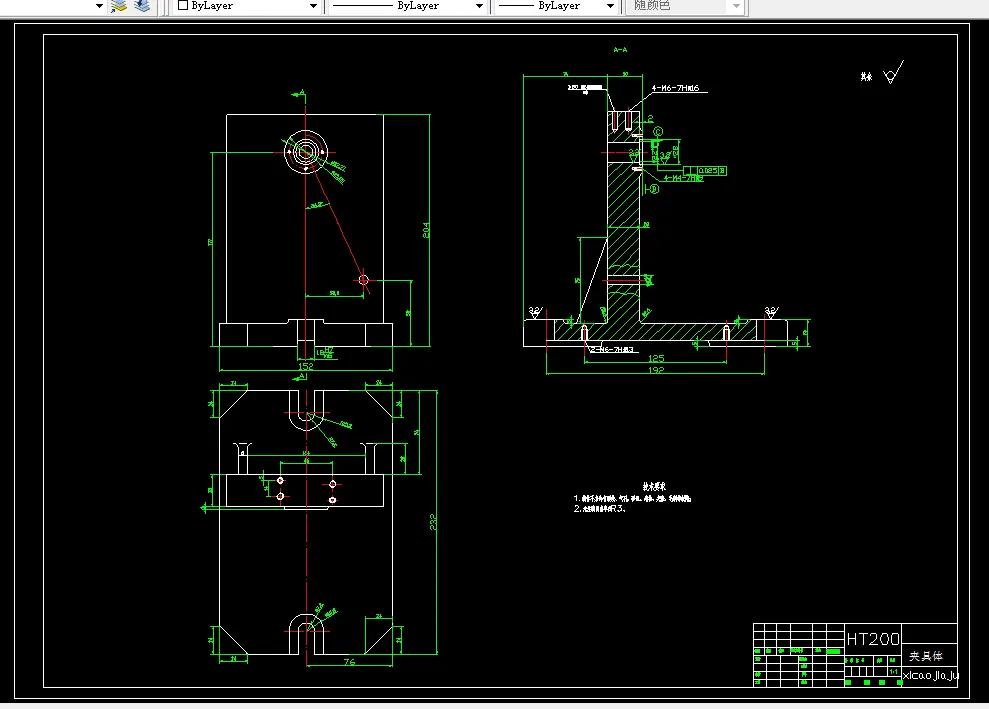This screenshot has height=709, width=989.
Task: Open the layer list dropdown arrow
Action: pyautogui.click(x=99, y=6)
